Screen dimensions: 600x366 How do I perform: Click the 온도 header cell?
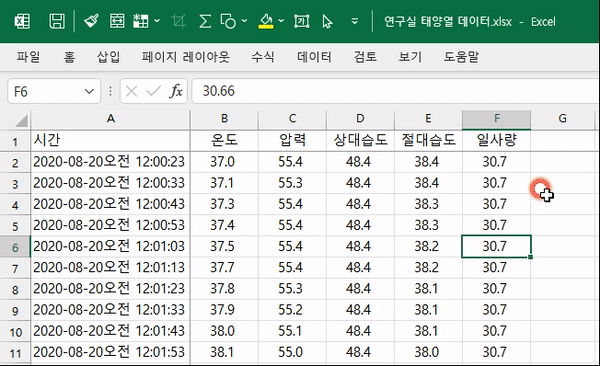pyautogui.click(x=224, y=141)
